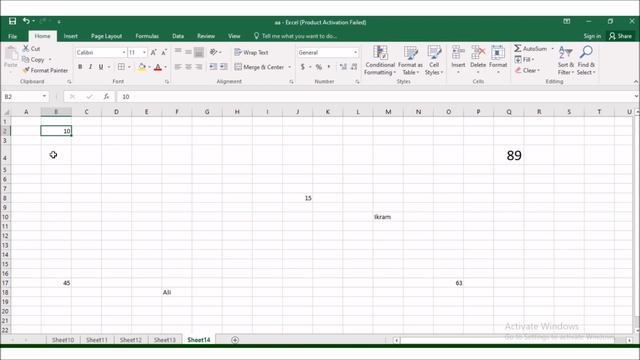Decrease the font size
Image resolution: width=640 pixels, height=360 pixels.
click(x=164, y=52)
